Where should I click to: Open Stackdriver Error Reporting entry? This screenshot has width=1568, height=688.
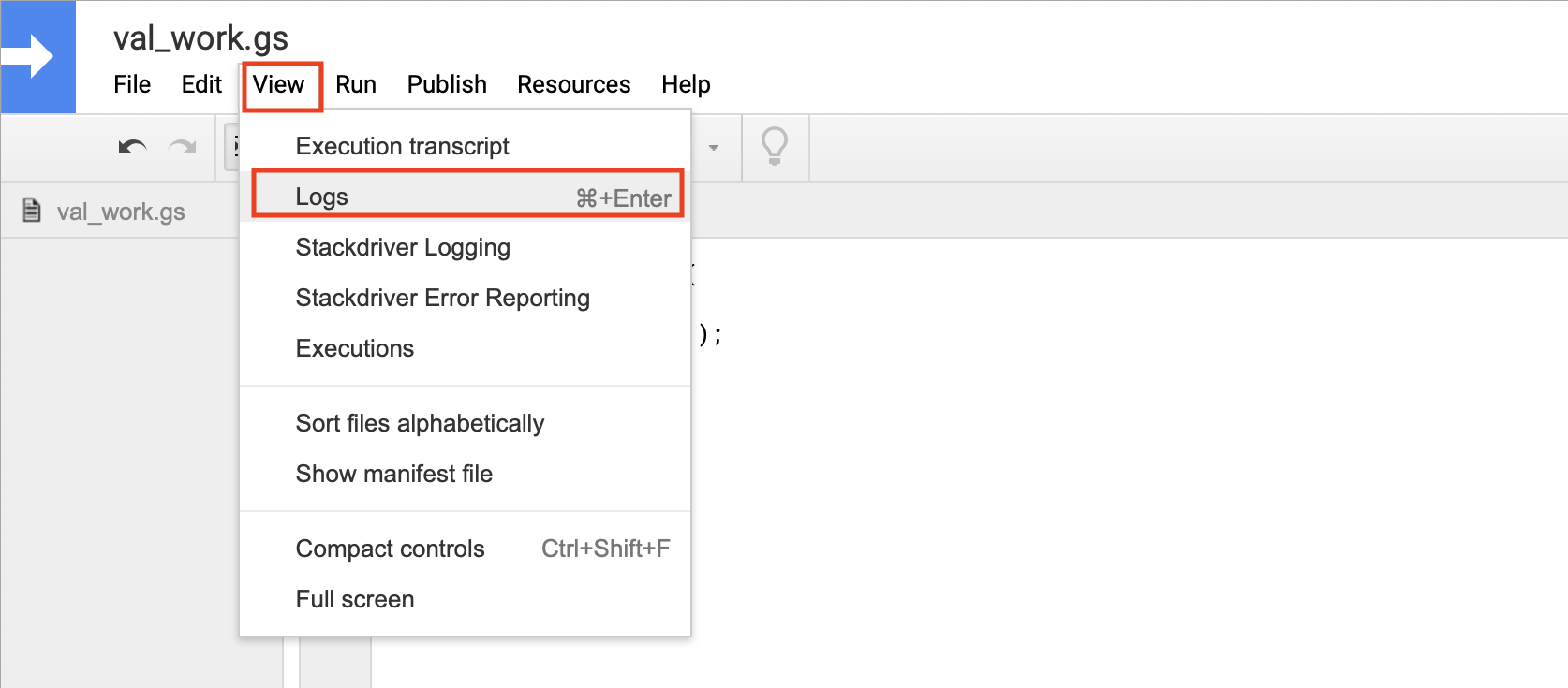coord(466,298)
